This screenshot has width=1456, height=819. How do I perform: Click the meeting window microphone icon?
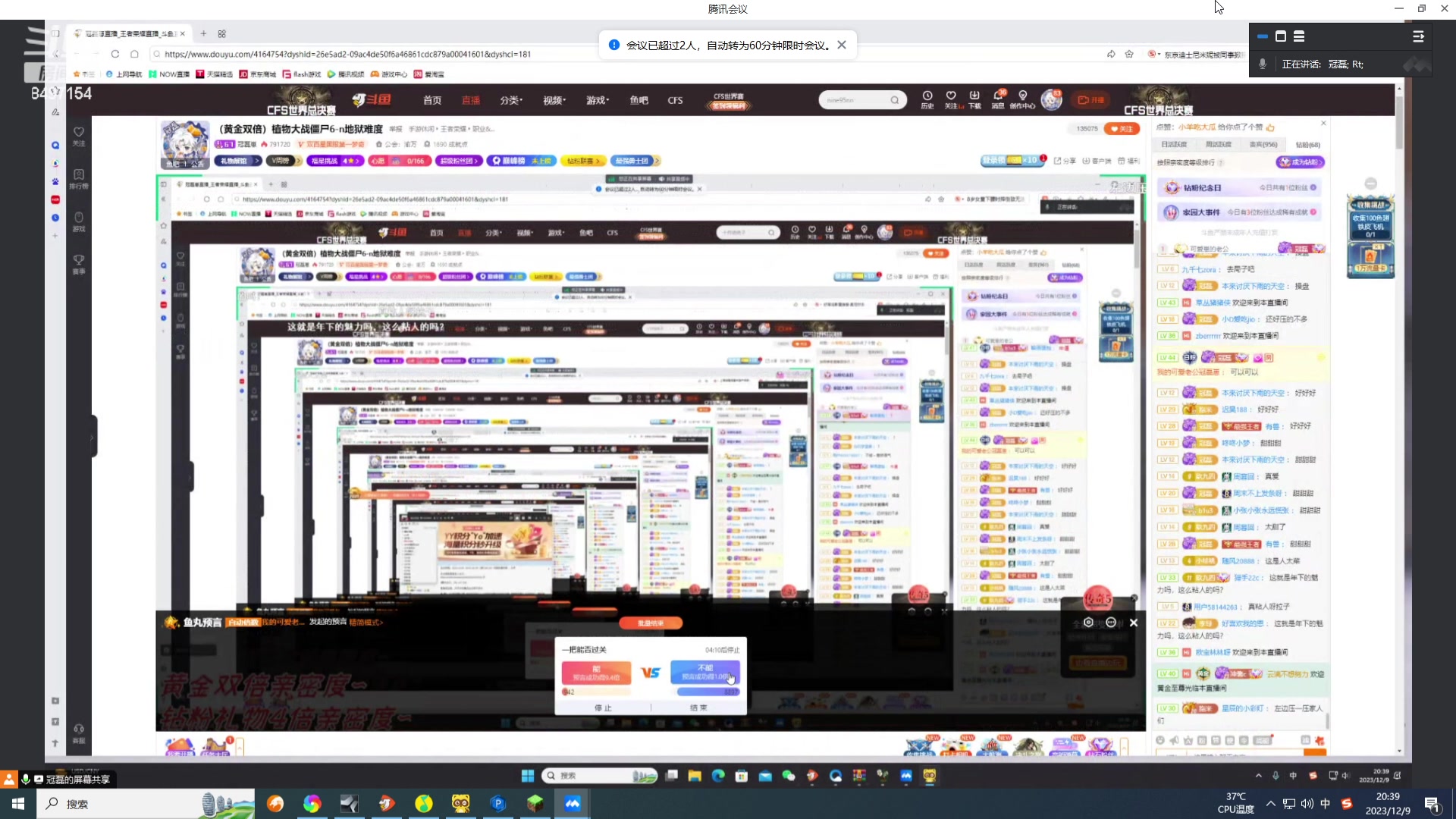tap(1263, 64)
